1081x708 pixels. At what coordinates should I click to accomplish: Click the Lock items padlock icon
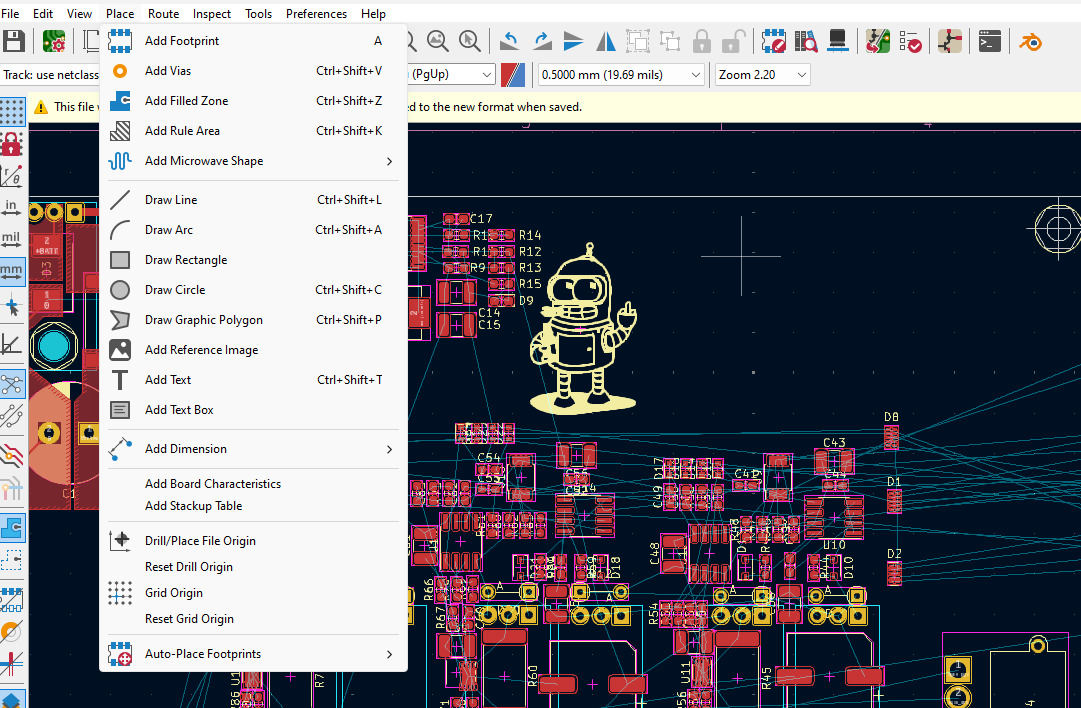pyautogui.click(x=702, y=41)
